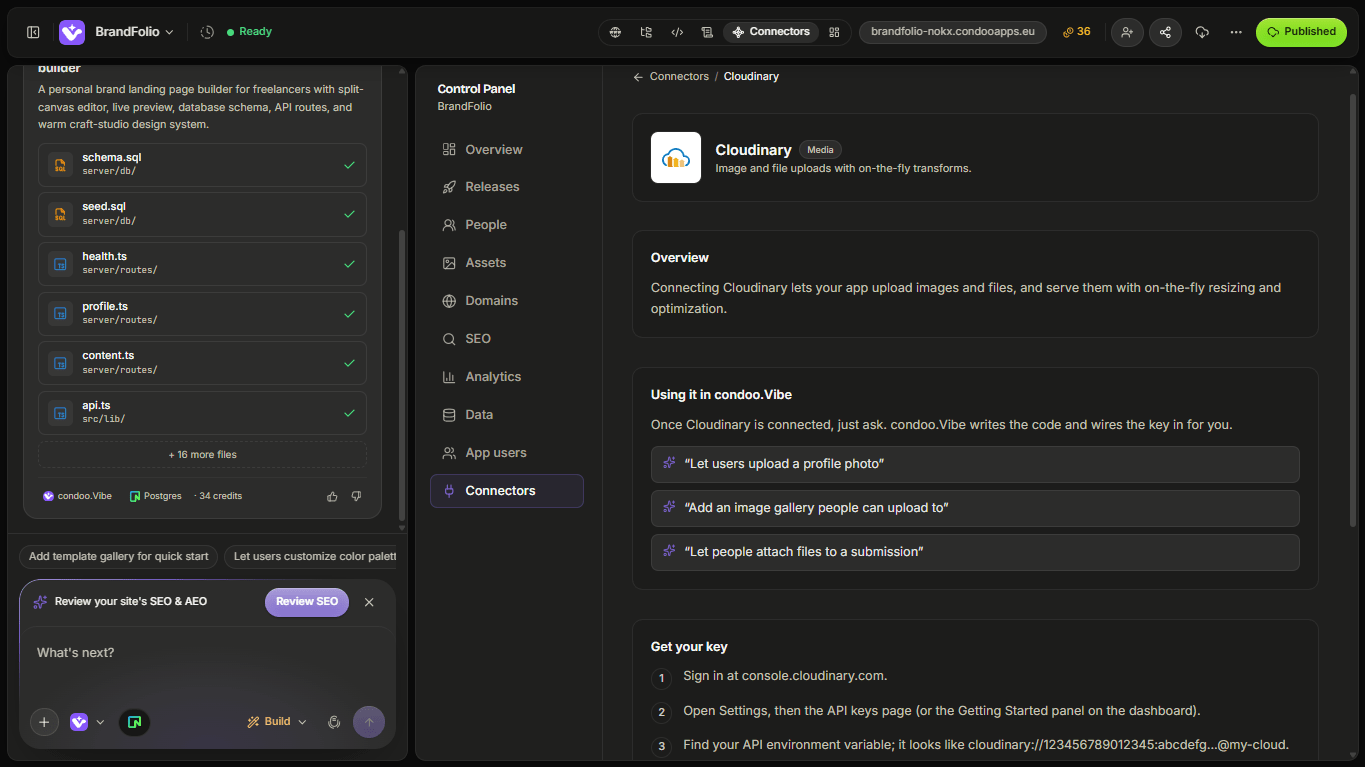Open the content.ts file card
The image size is (1365, 767).
[x=202, y=363]
